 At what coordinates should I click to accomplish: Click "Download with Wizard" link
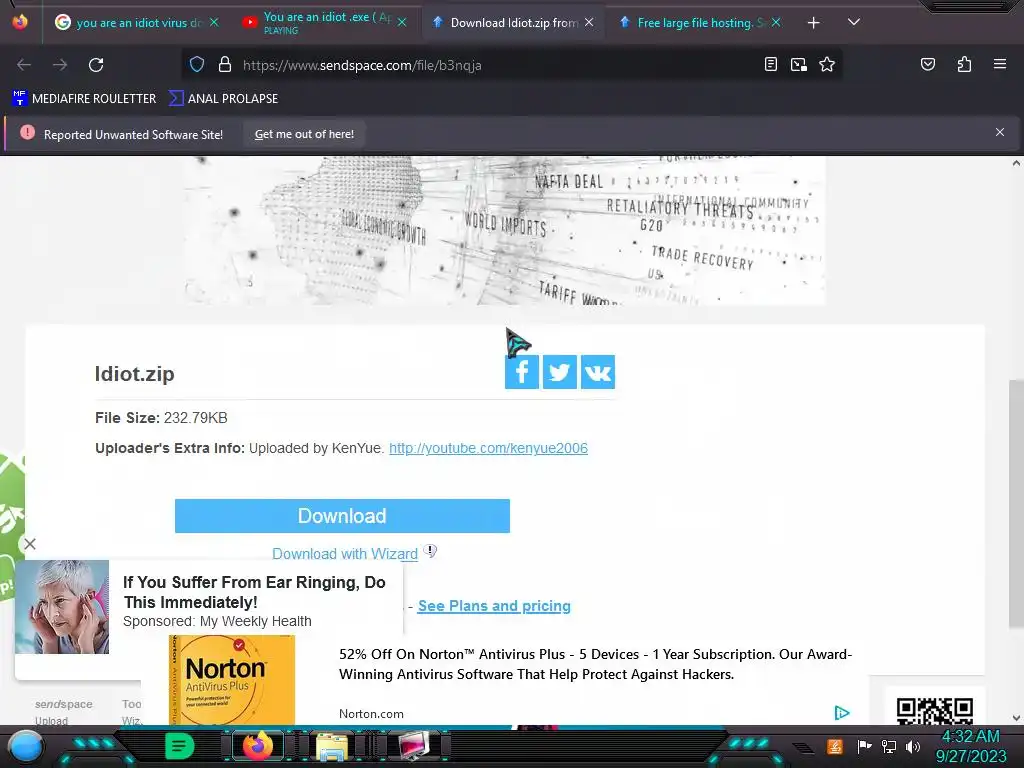coord(345,554)
